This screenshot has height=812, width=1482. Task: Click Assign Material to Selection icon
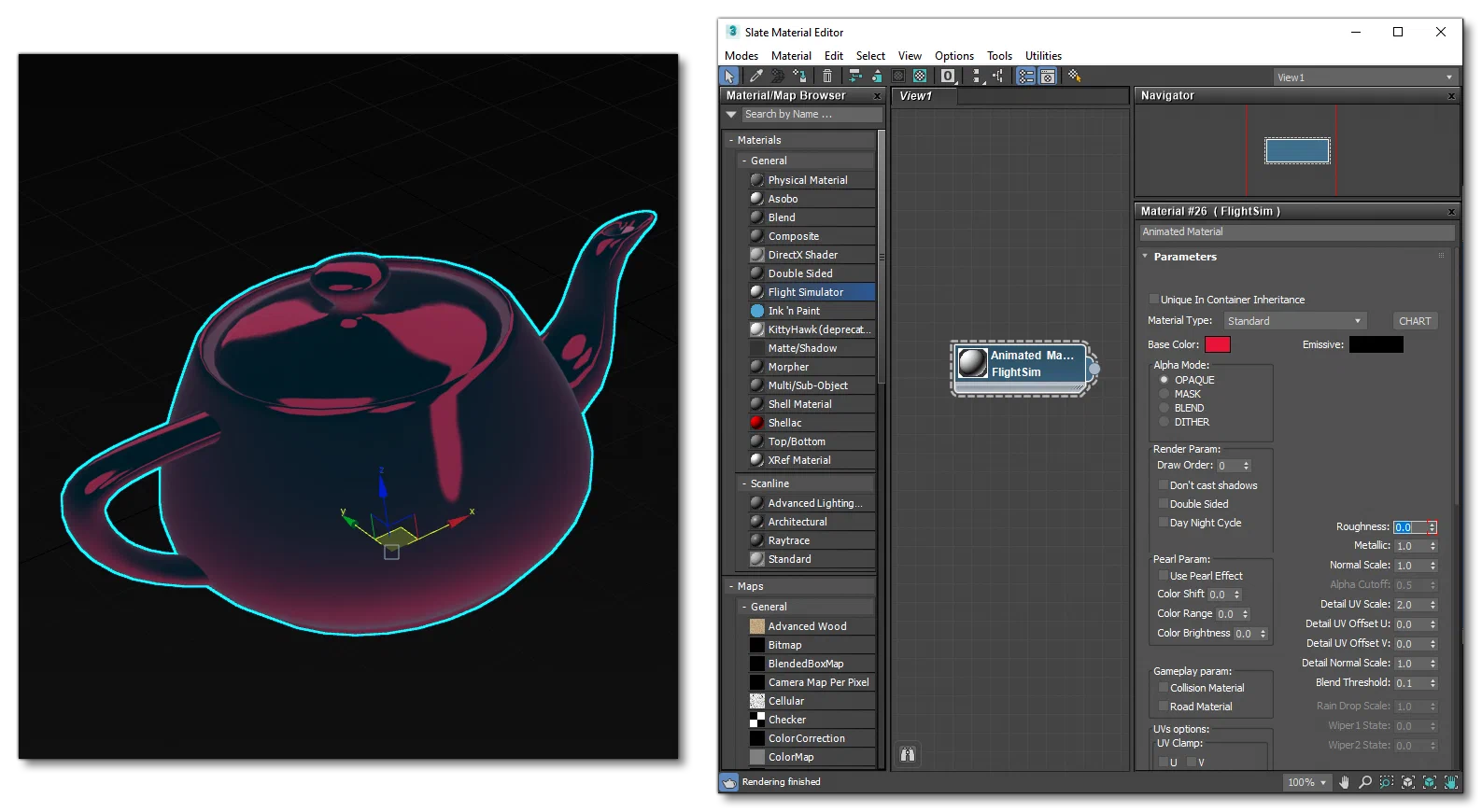pyautogui.click(x=799, y=77)
